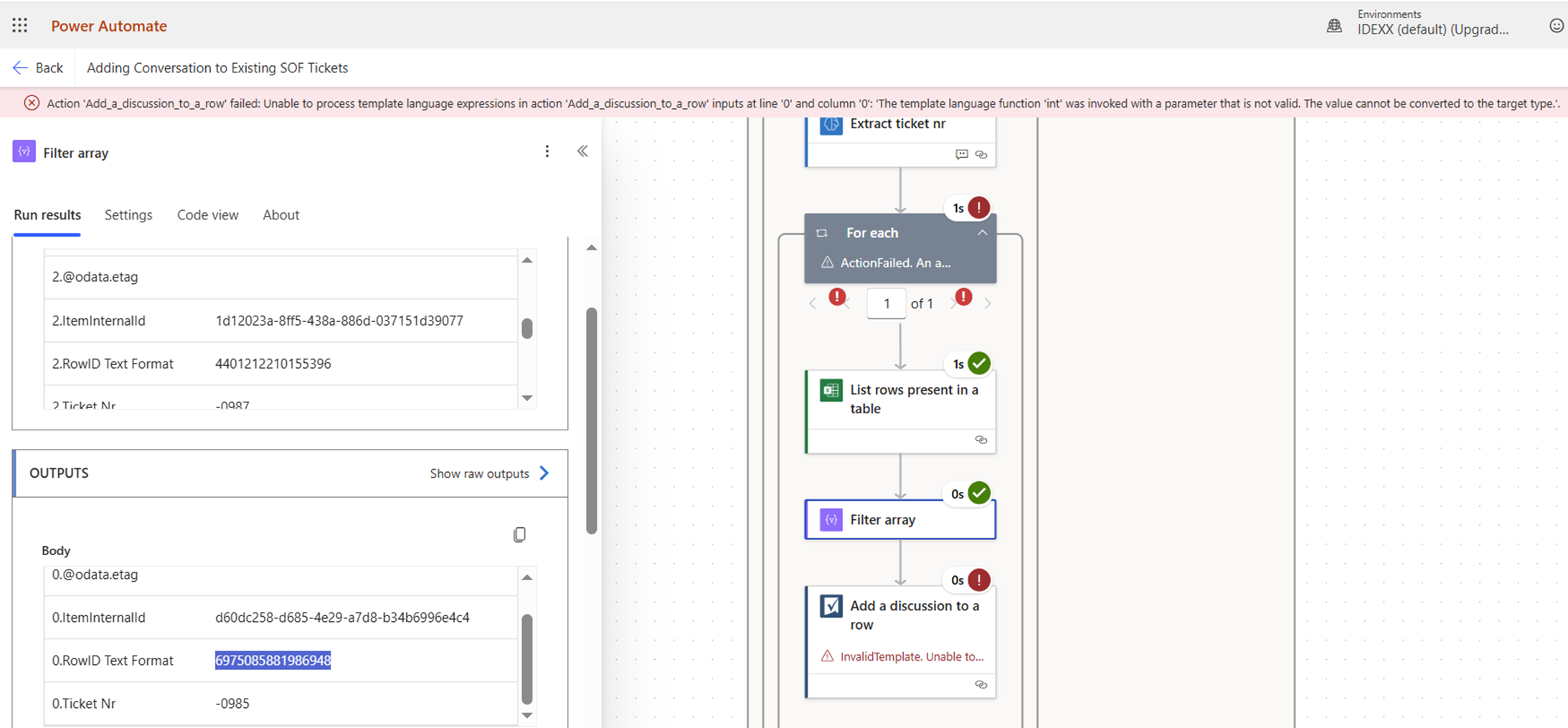Viewport: 1568px width, 728px height.
Task: Click the flow name Adding Conversation to Existing SOF Tickets
Action: (217, 67)
